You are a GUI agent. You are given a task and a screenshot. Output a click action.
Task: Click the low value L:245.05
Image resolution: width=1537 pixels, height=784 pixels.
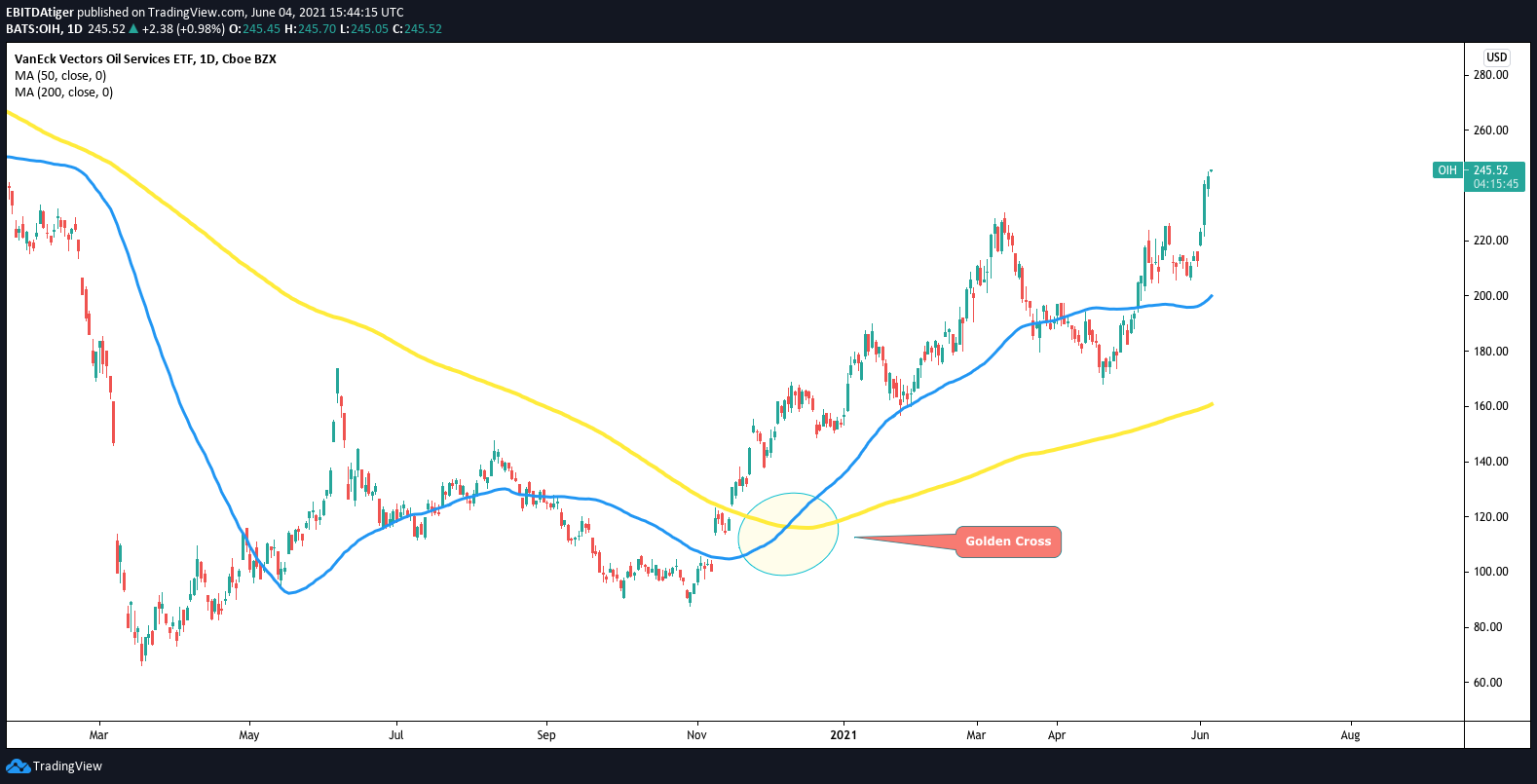pos(364,29)
